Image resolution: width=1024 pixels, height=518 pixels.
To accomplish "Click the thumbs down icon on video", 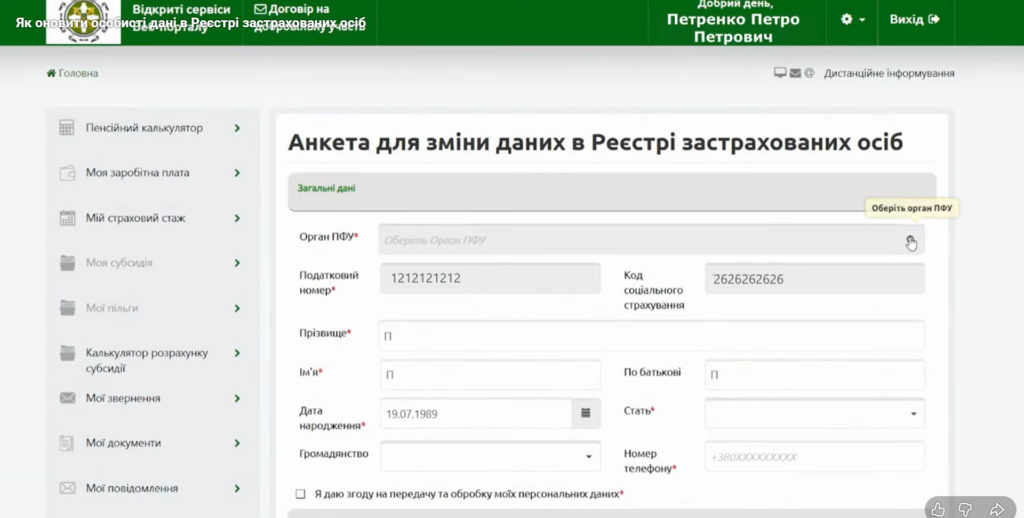I will [x=966, y=509].
